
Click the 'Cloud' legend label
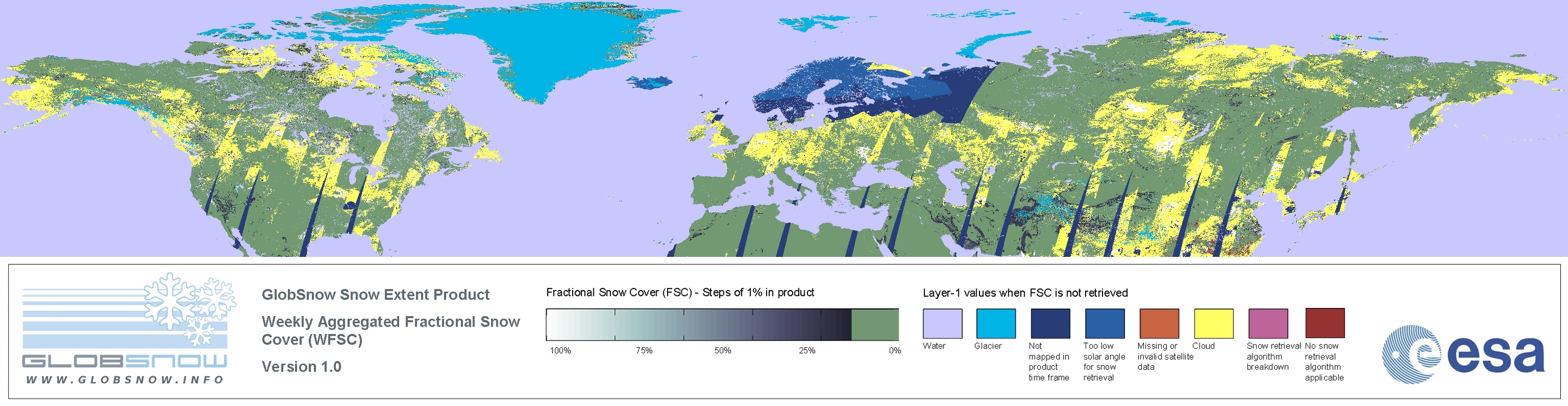[1203, 346]
